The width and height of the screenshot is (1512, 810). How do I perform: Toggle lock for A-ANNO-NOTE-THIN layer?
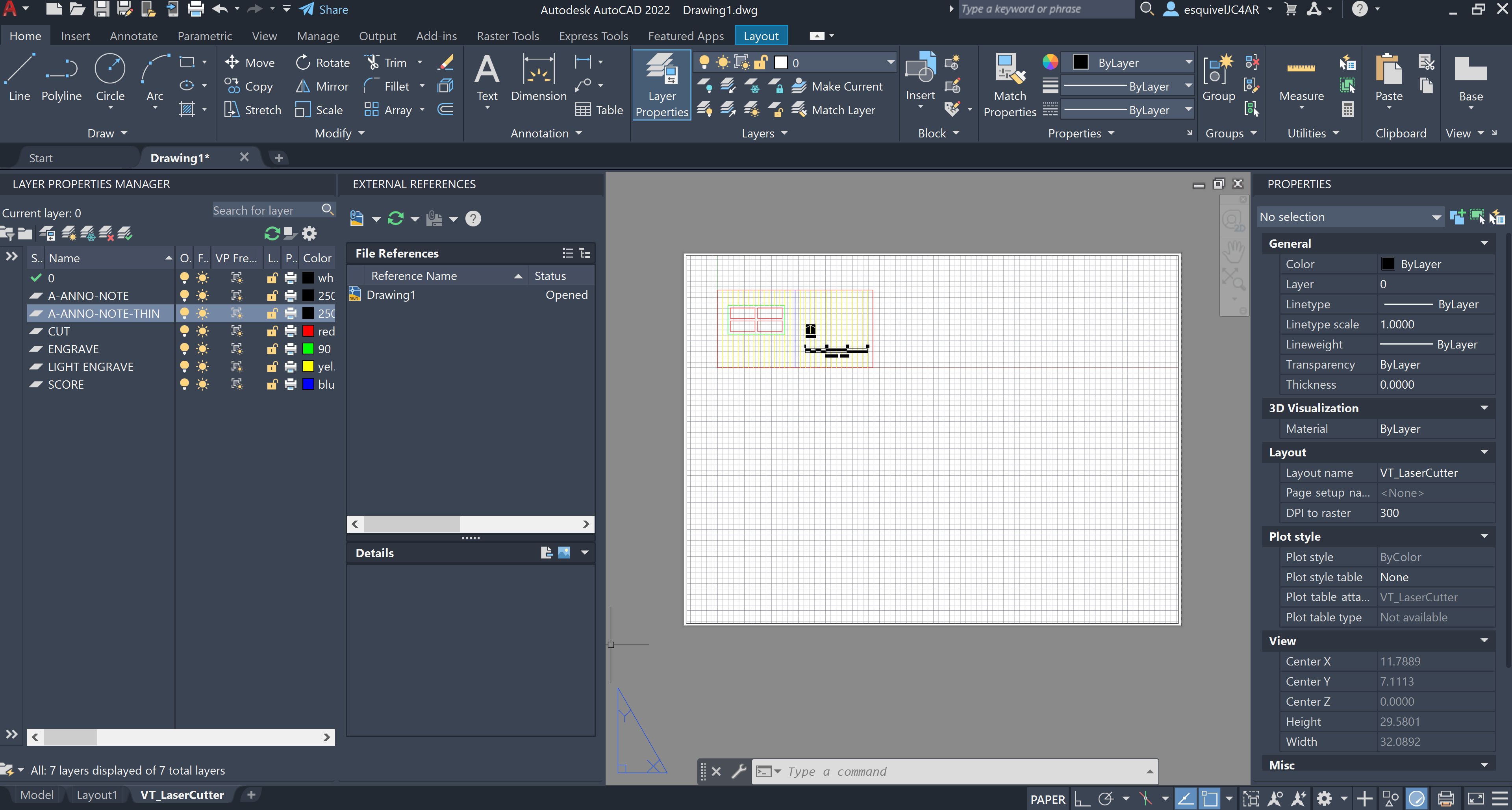tap(272, 313)
